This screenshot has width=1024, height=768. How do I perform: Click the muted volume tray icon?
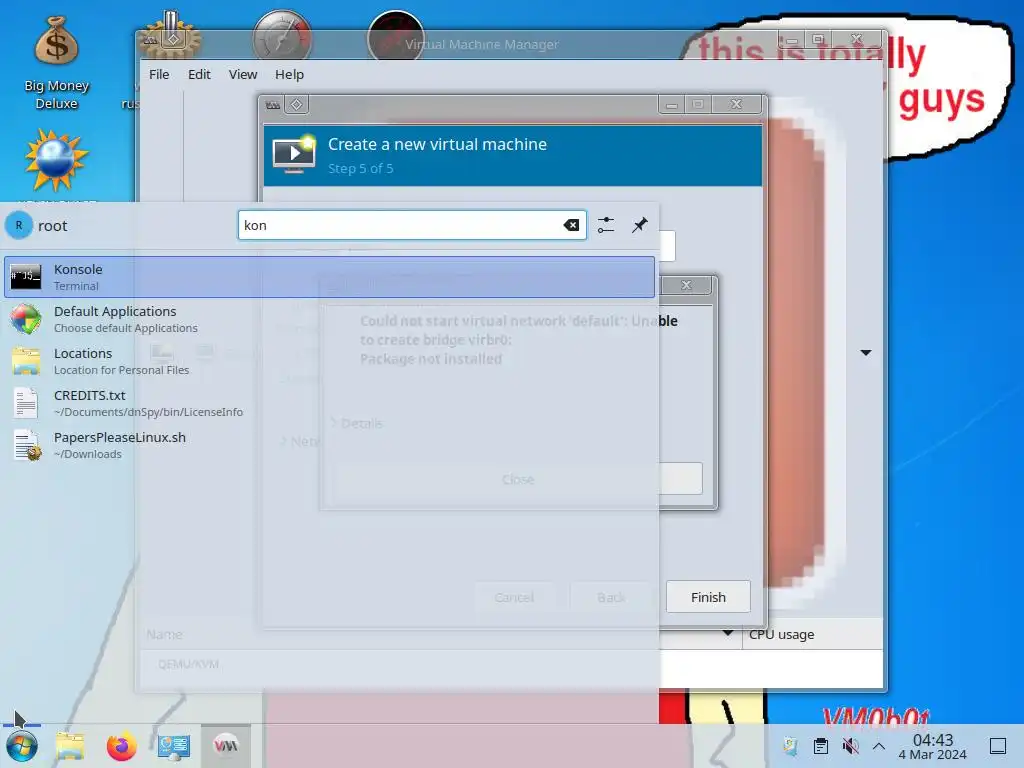(x=850, y=746)
